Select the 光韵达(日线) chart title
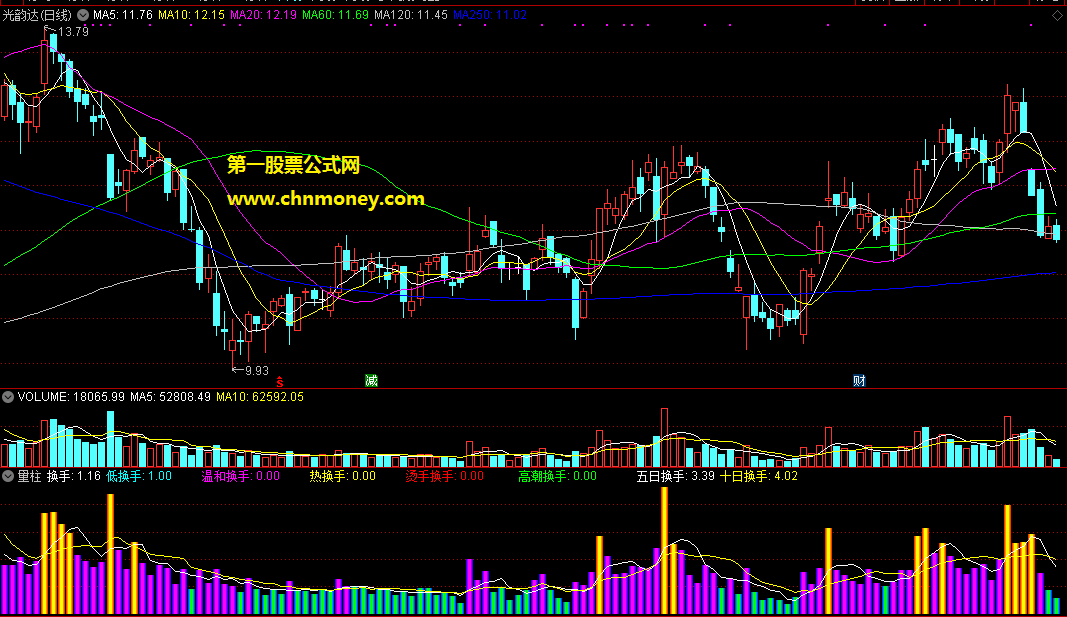 coord(37,15)
